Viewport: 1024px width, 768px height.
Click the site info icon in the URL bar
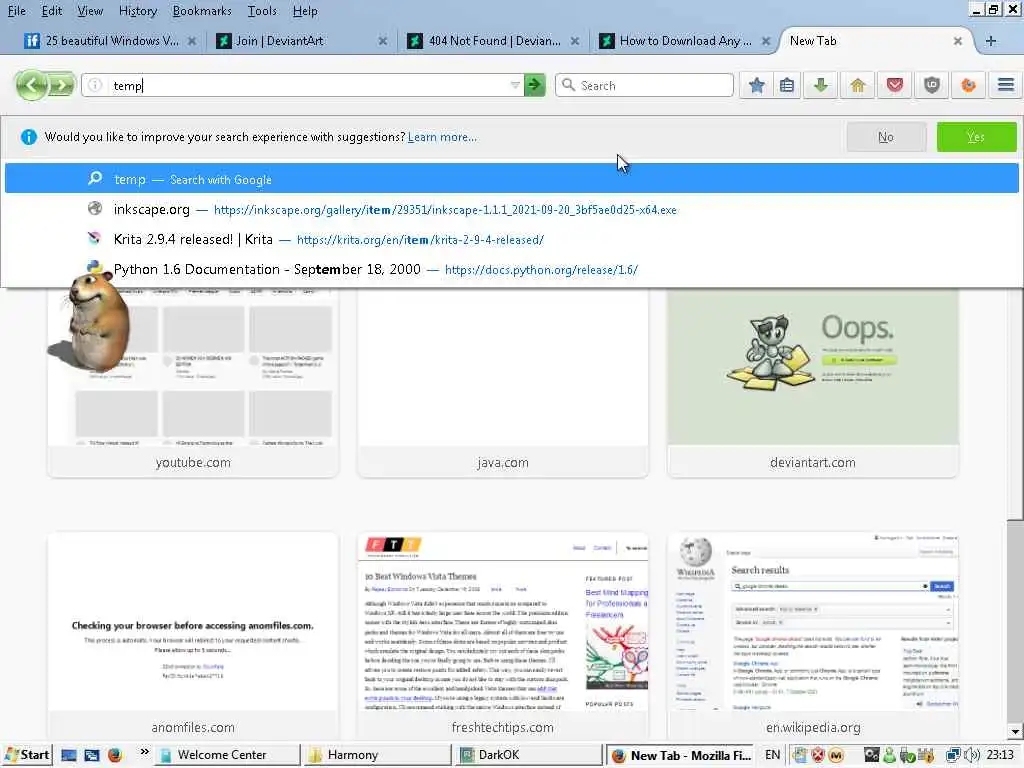coord(95,86)
